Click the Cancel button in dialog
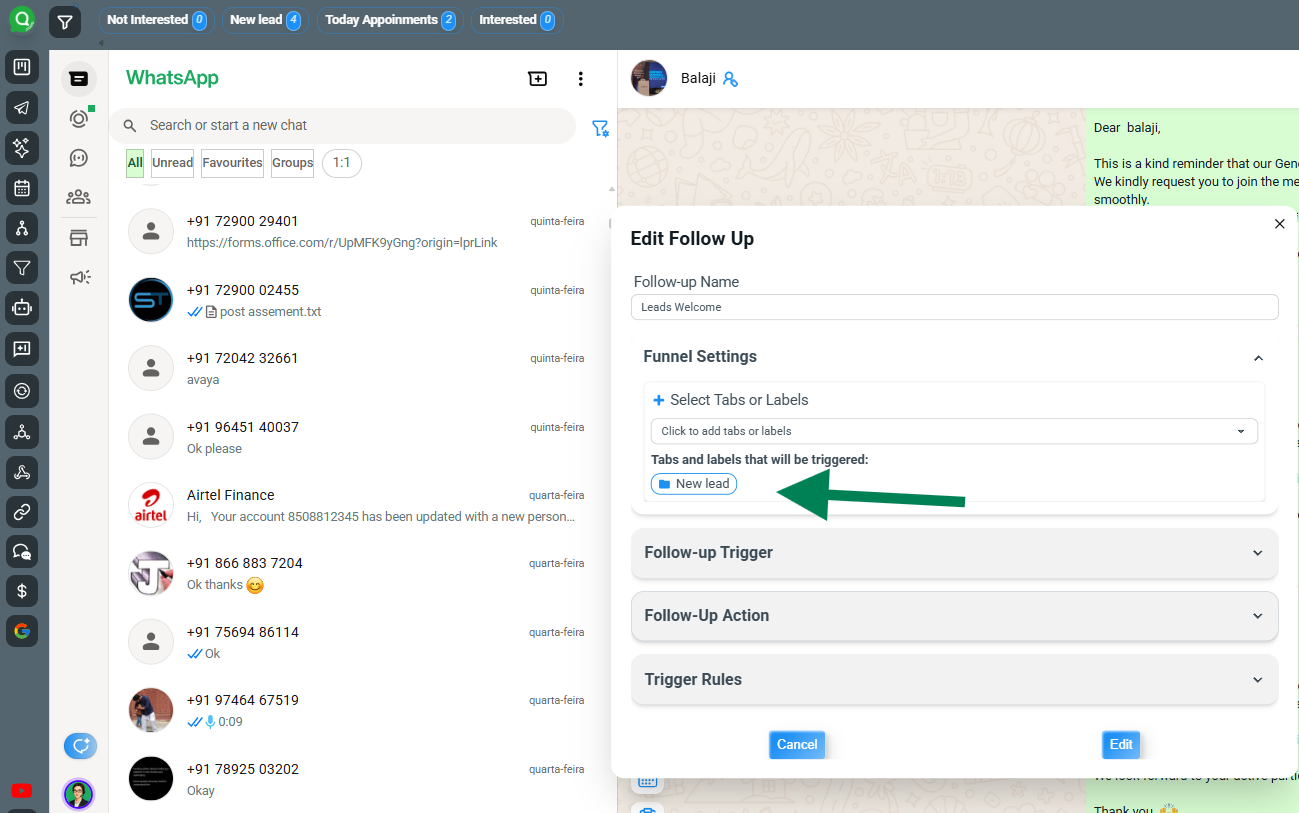The height and width of the screenshot is (813, 1299). (x=797, y=744)
